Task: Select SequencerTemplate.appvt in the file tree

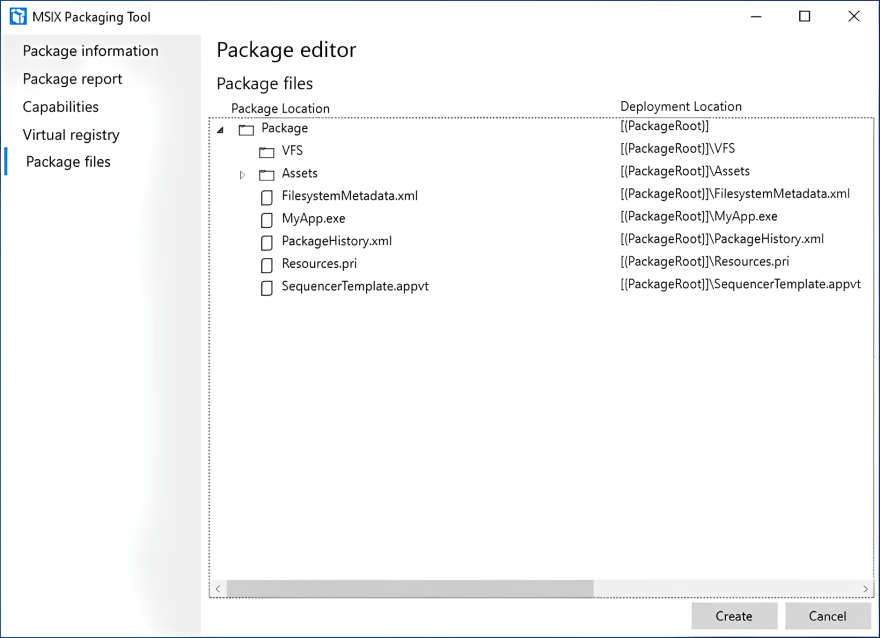Action: tap(355, 286)
